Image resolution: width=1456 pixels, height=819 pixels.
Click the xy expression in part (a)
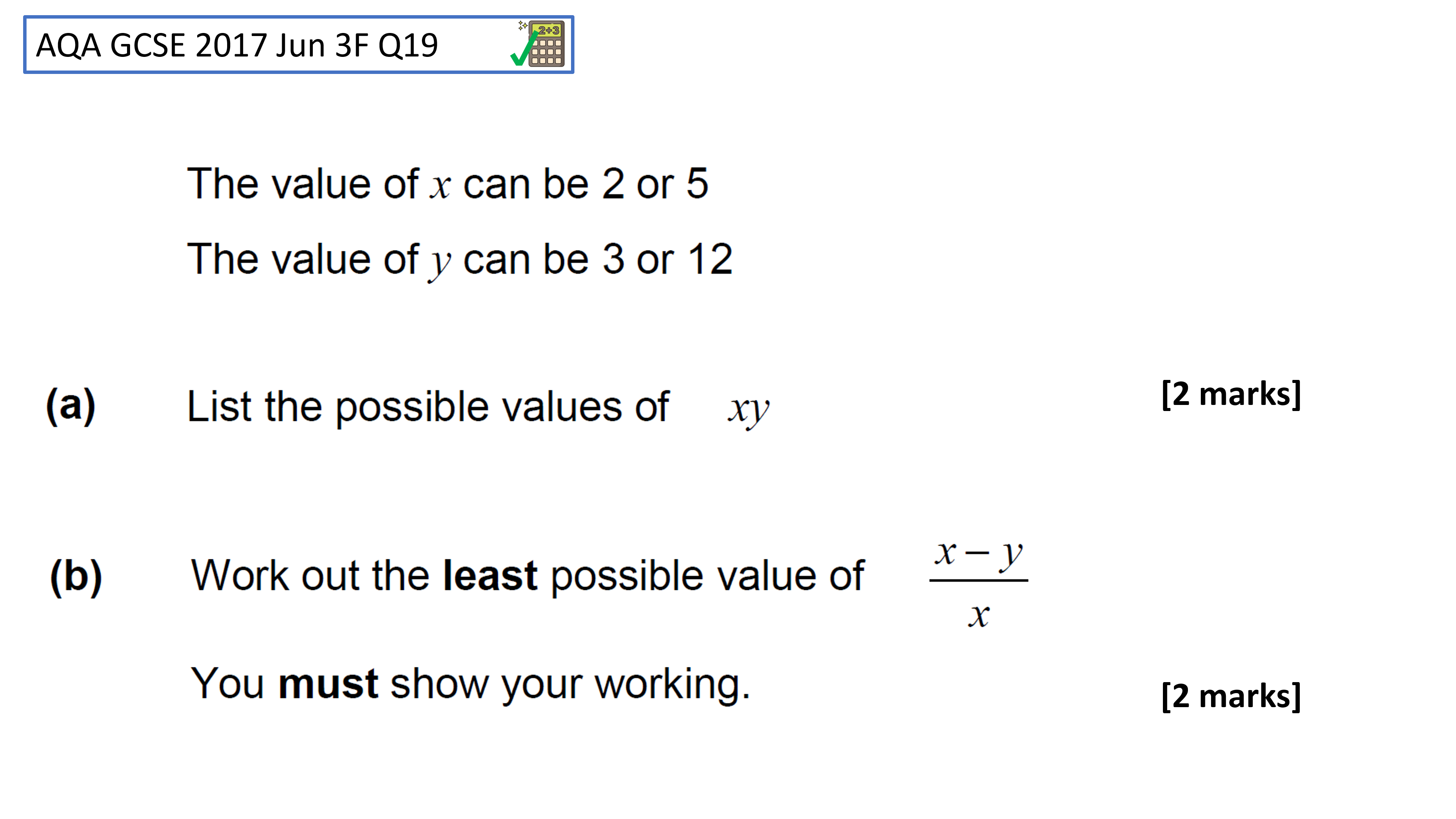point(748,410)
